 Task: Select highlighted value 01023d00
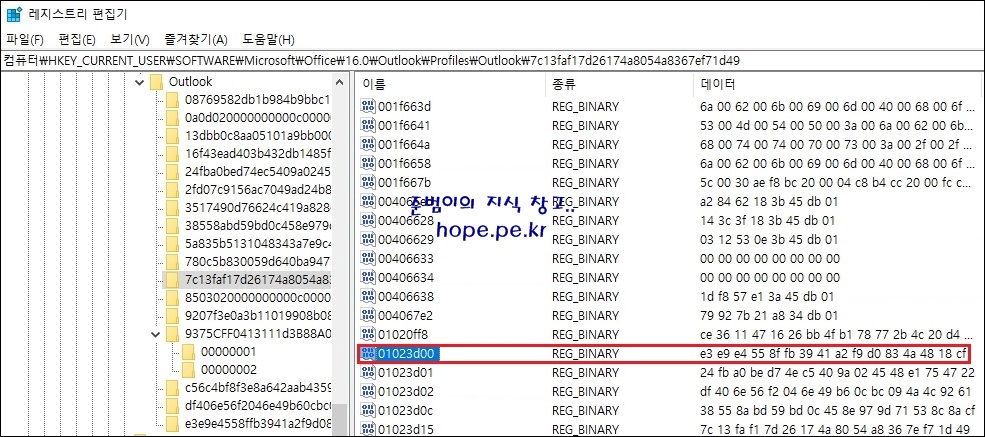click(x=408, y=353)
